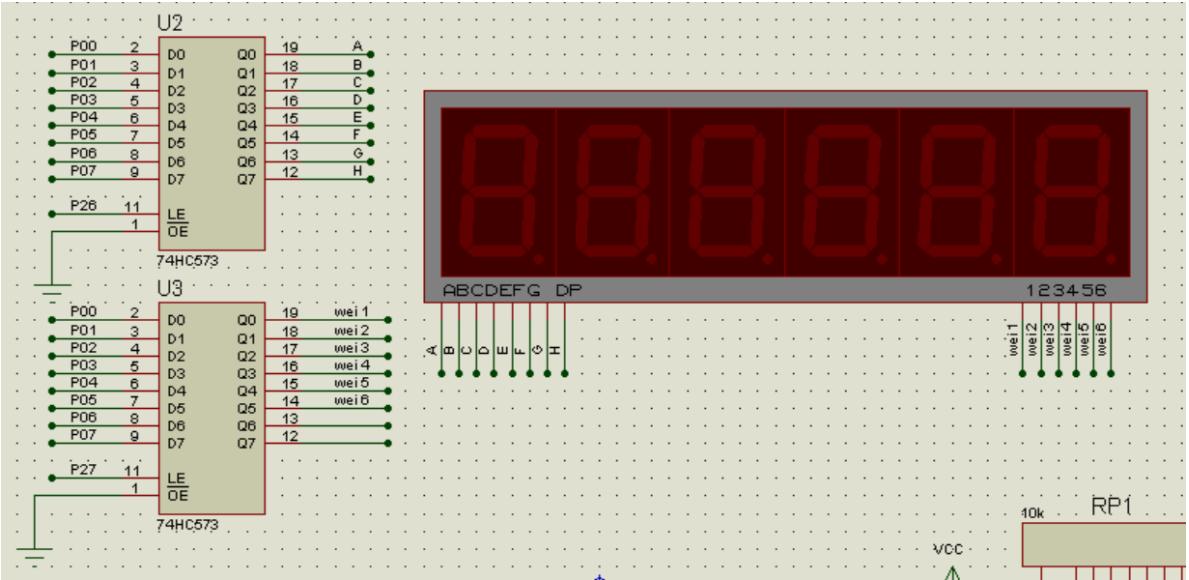
Task: Select the P26 net label at U2's LE pin
Action: click(x=82, y=205)
